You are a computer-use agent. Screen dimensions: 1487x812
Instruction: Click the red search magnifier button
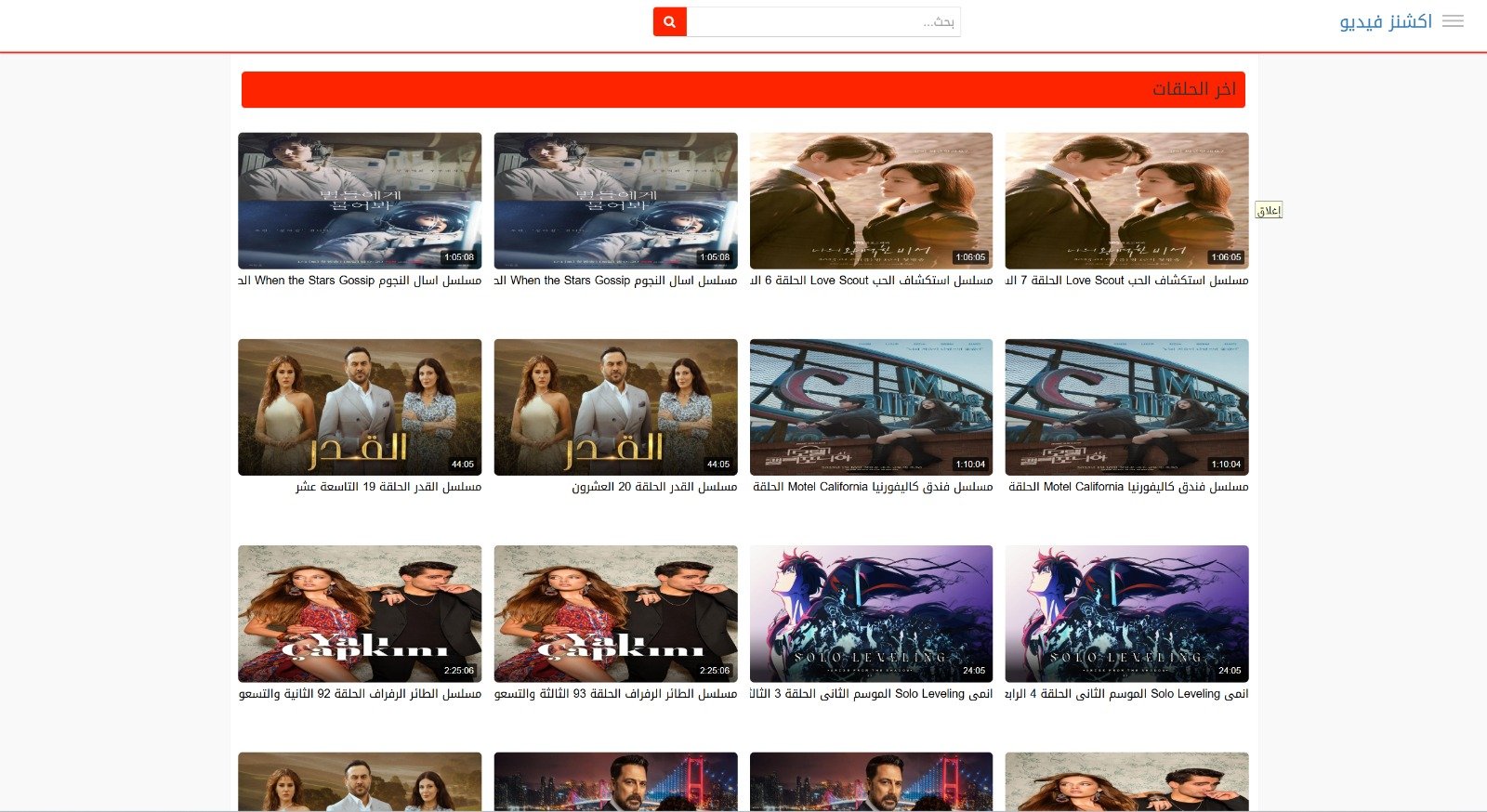tap(669, 21)
